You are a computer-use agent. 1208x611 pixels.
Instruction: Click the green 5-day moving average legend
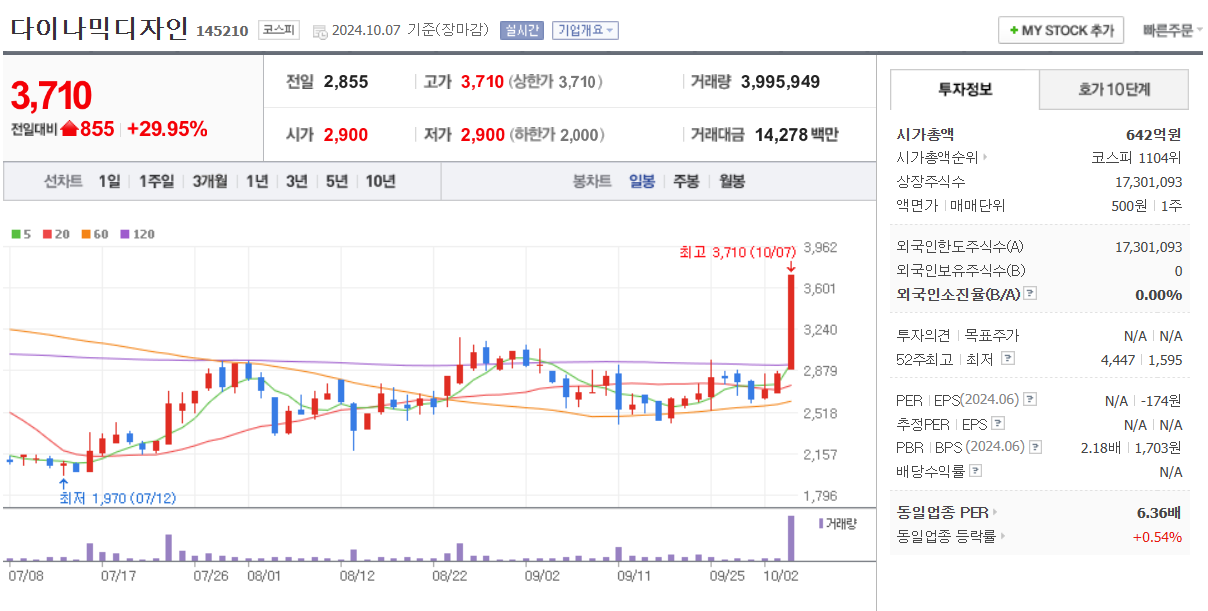[x=20, y=234]
